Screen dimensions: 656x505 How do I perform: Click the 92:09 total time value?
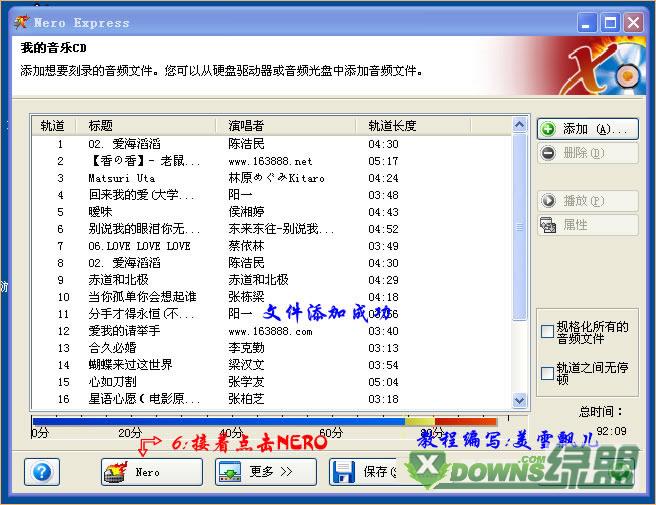612,431
